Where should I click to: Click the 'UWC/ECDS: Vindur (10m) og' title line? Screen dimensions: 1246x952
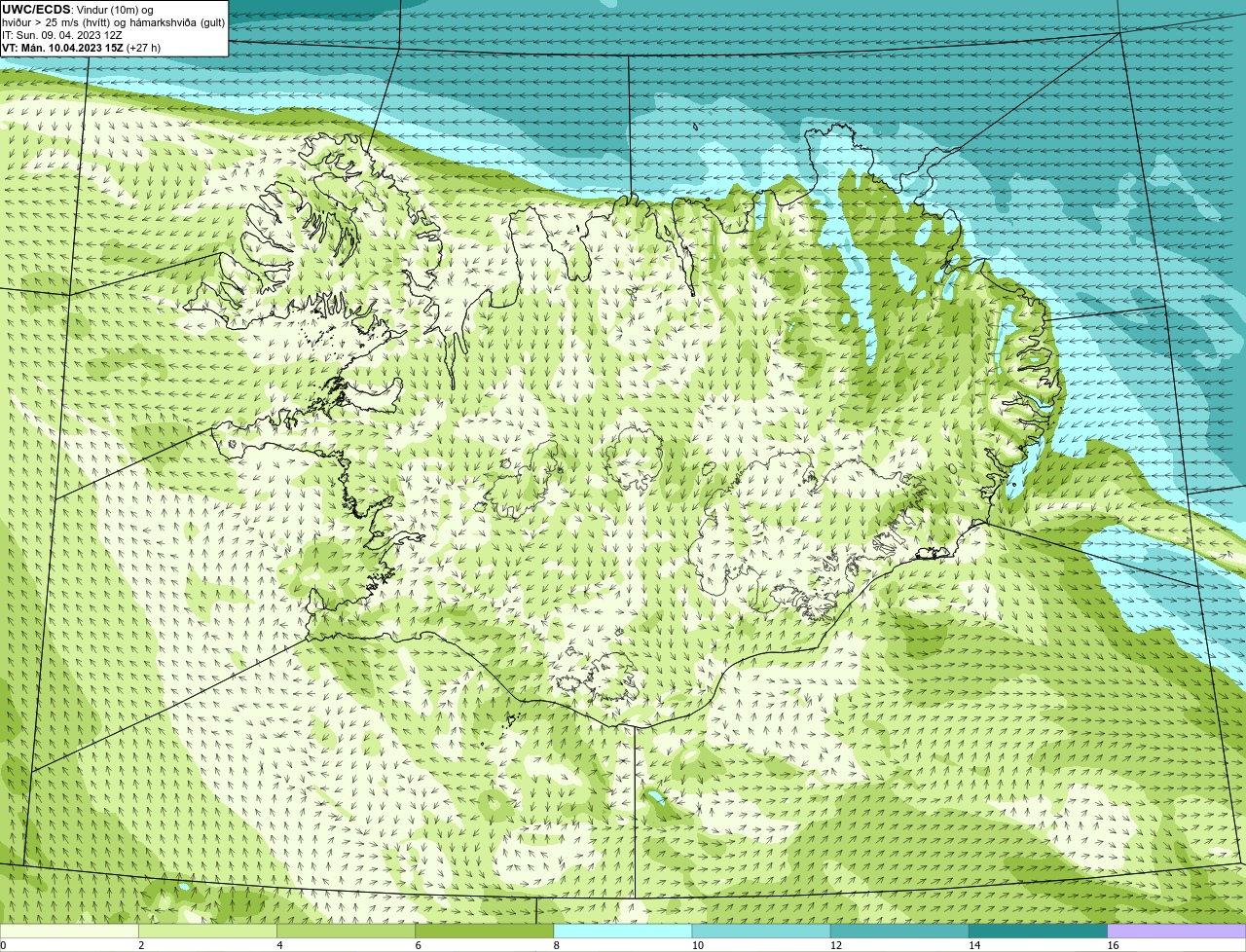78,10
